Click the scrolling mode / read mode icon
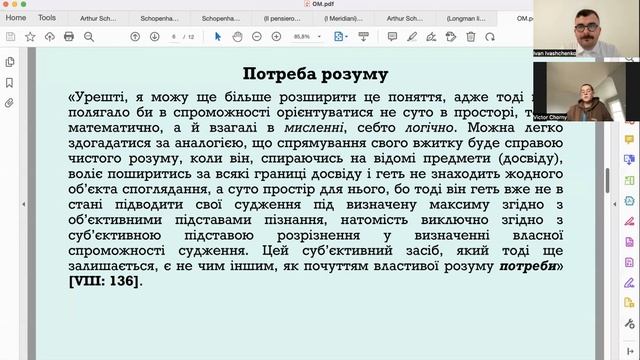The image size is (640, 360). pyautogui.click(x=363, y=37)
